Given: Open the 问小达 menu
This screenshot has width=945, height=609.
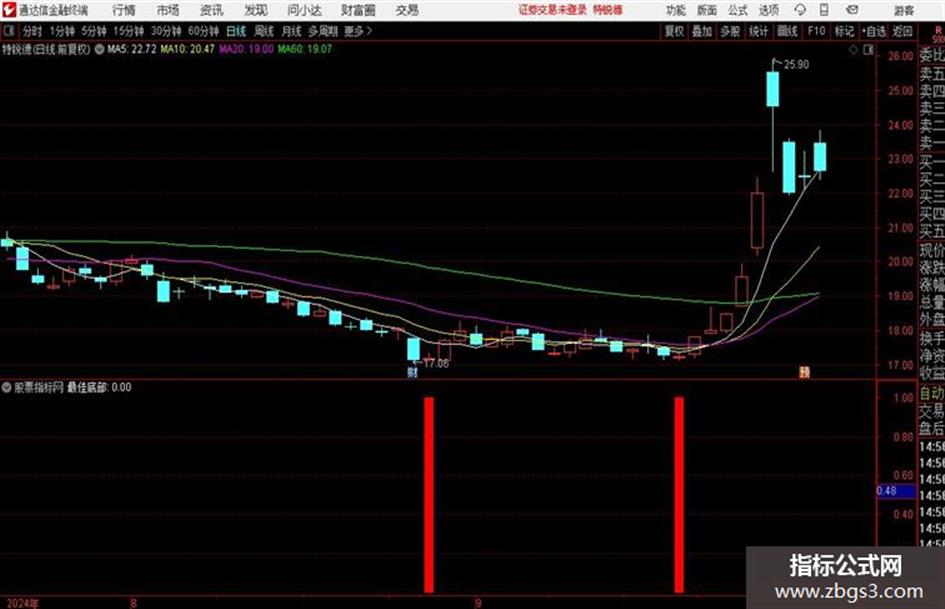Looking at the screenshot, I should pyautogui.click(x=305, y=10).
